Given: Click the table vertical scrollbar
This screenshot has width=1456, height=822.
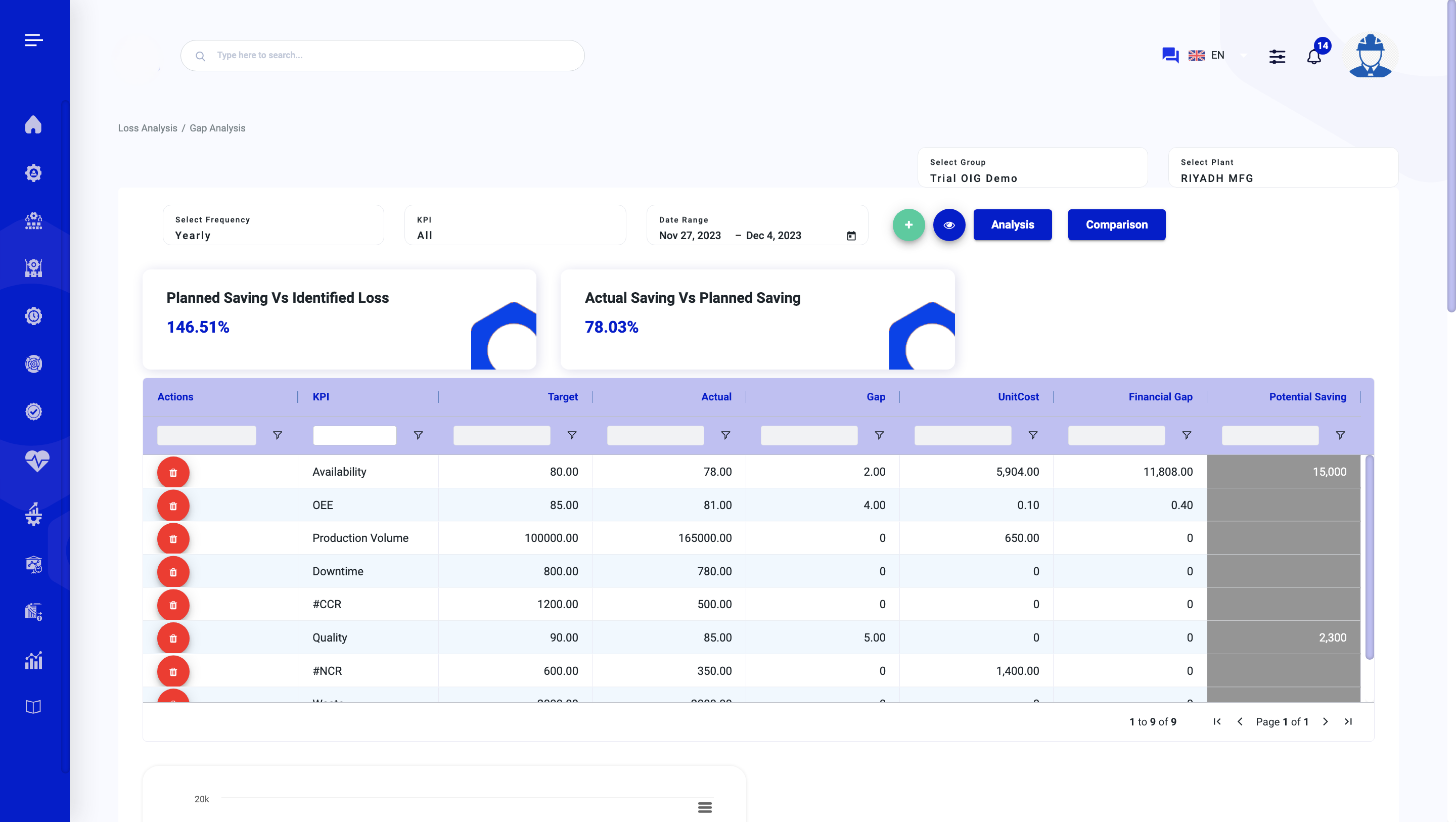Looking at the screenshot, I should pyautogui.click(x=1370, y=558).
